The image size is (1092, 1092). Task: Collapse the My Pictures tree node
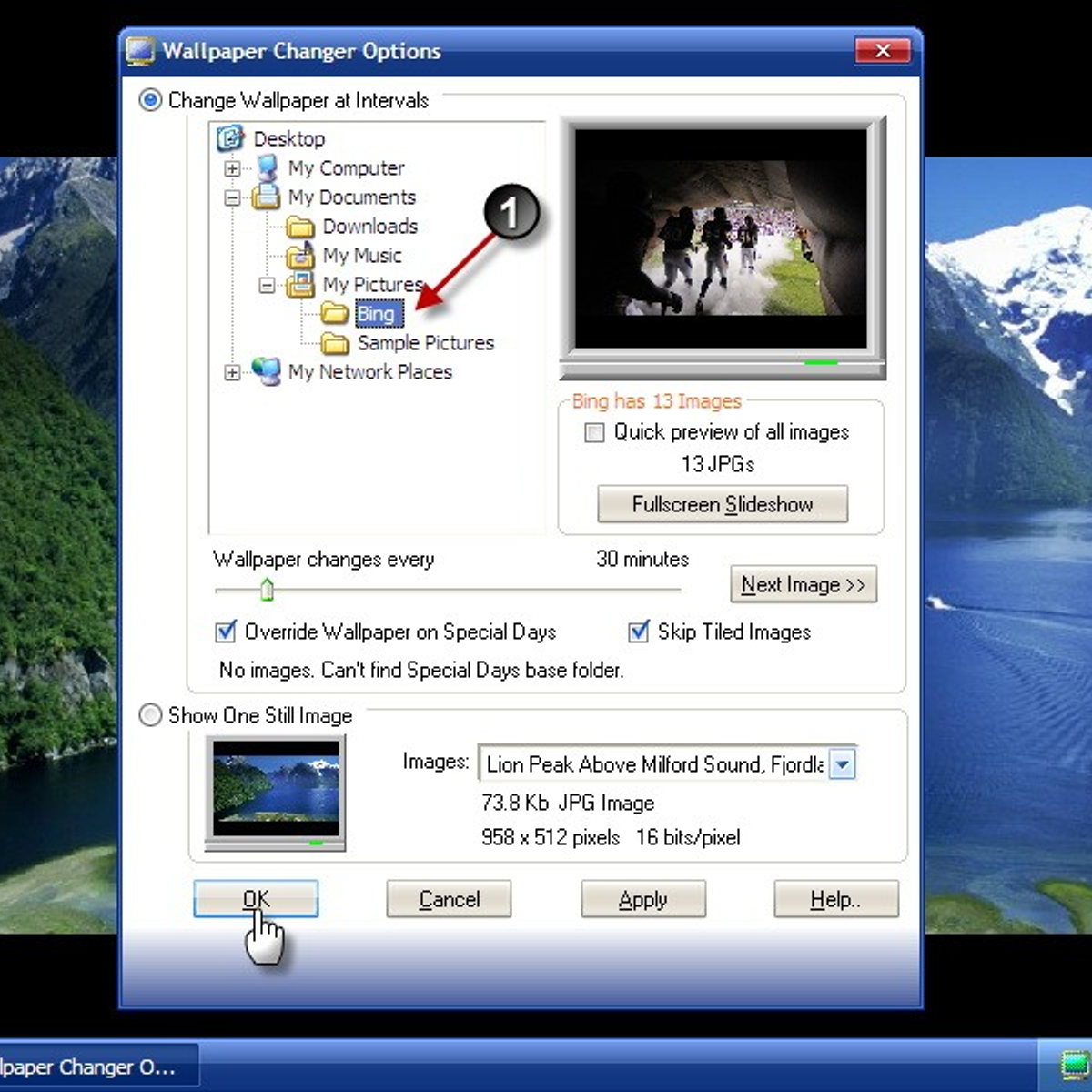[x=267, y=285]
